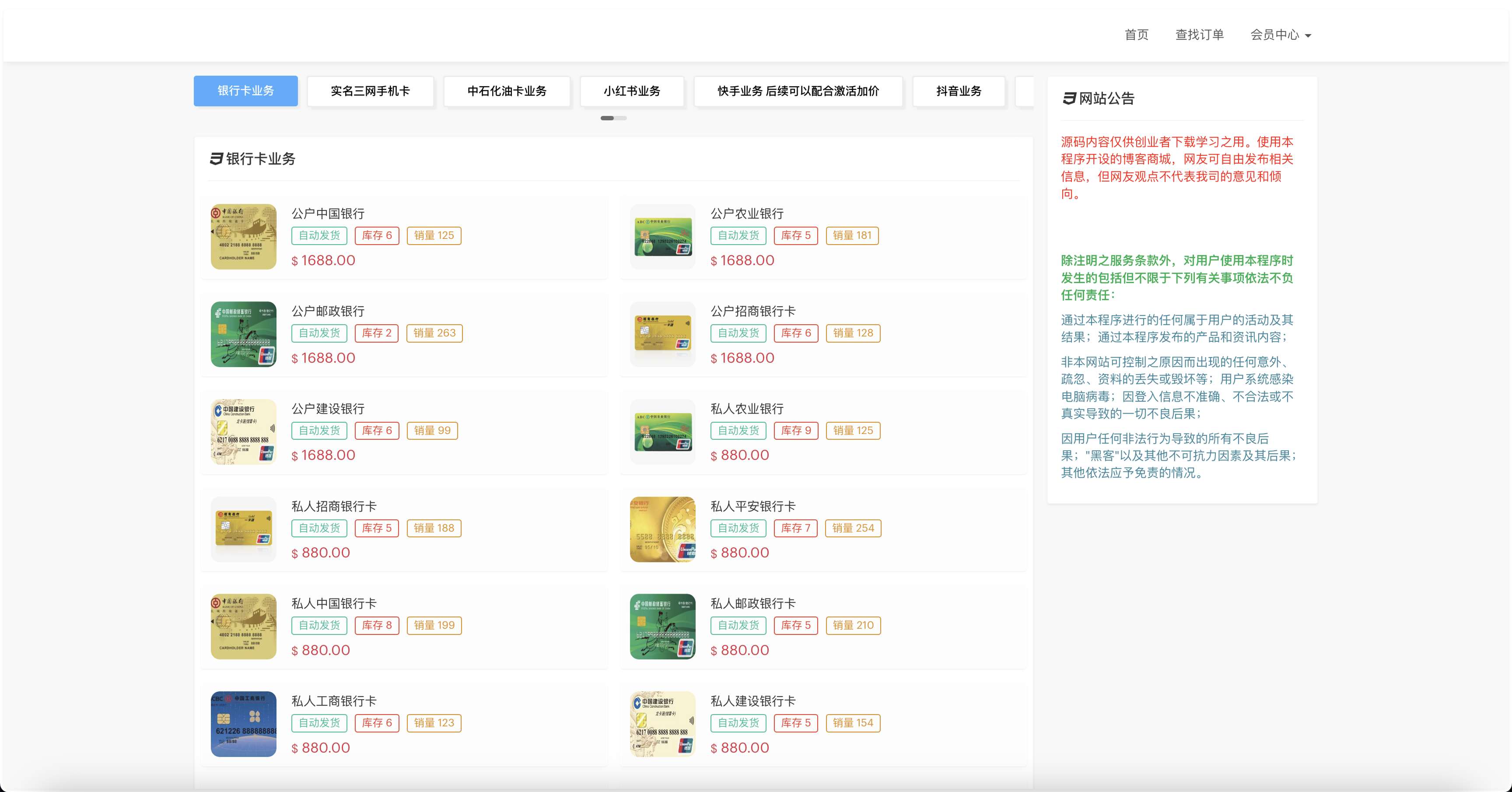1512x792 pixels.
Task: Switch to 实名三网手机卡 category tab
Action: click(370, 91)
